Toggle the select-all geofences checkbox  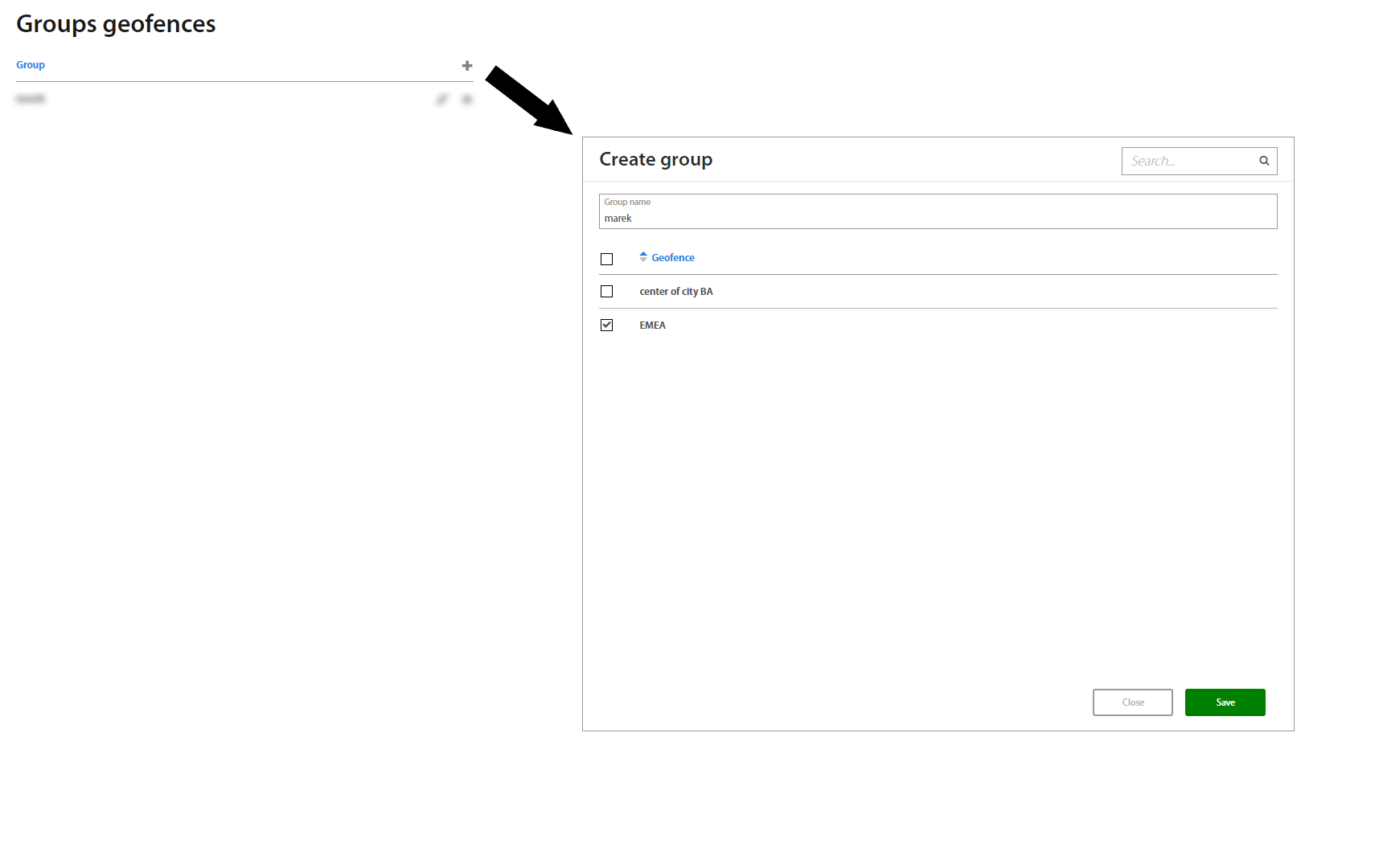(x=607, y=259)
